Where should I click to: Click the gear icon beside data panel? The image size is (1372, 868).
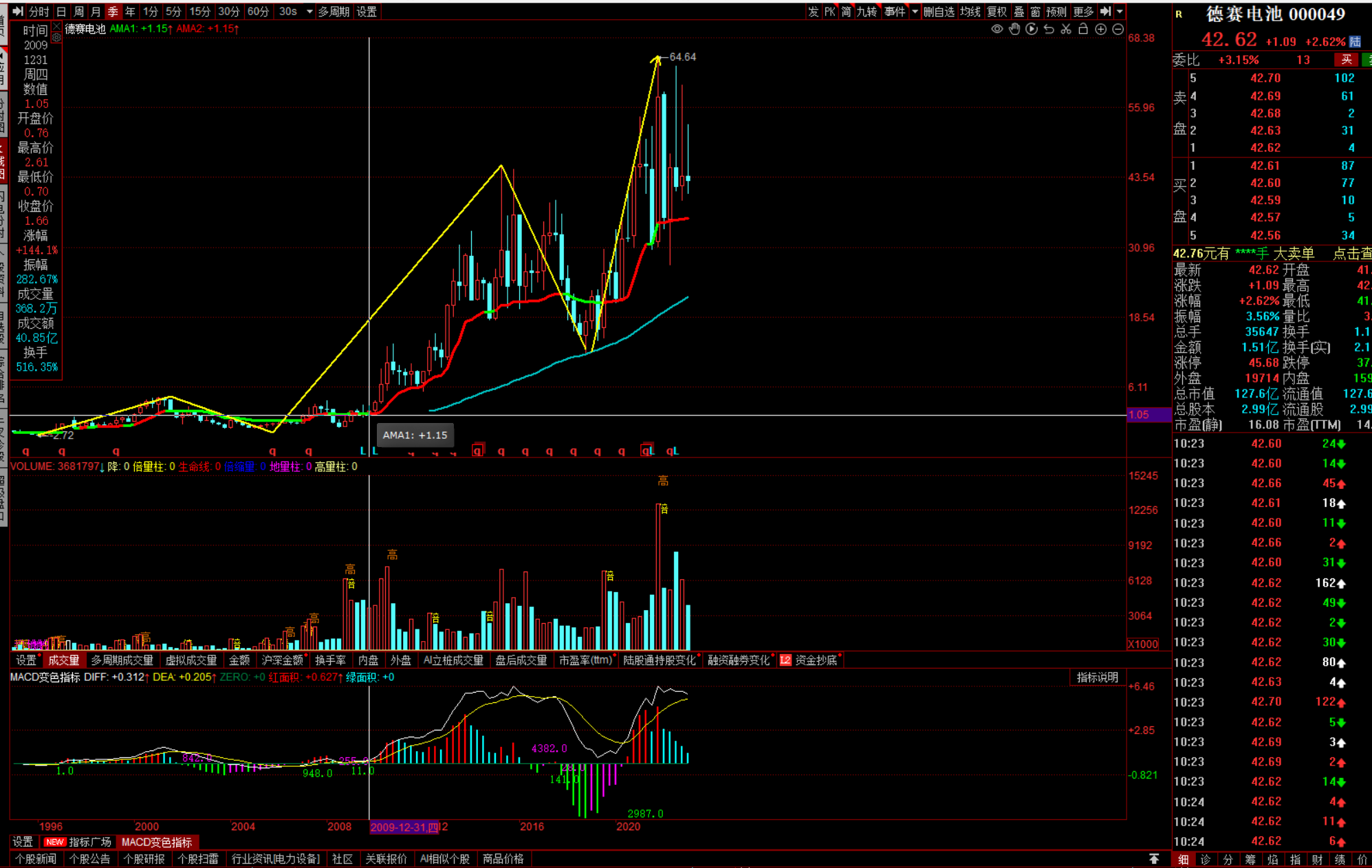tap(56, 38)
